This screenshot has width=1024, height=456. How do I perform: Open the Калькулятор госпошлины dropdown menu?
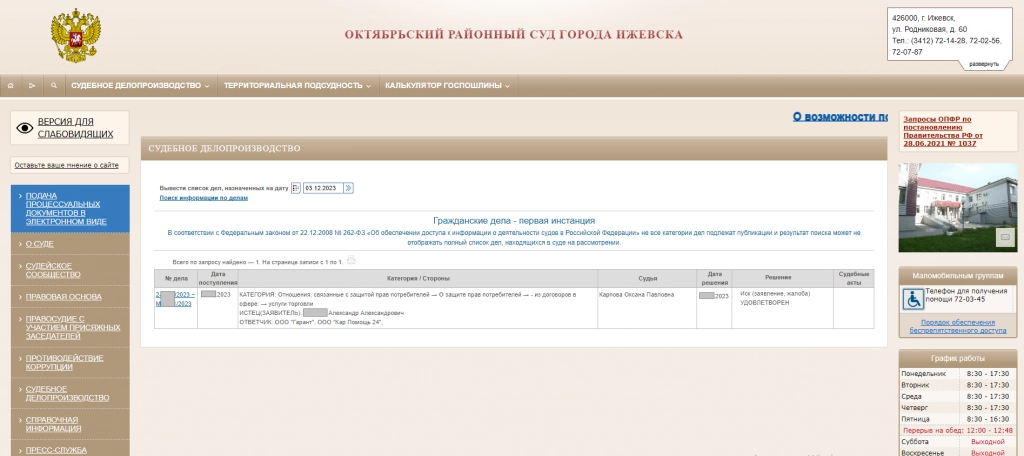[447, 86]
